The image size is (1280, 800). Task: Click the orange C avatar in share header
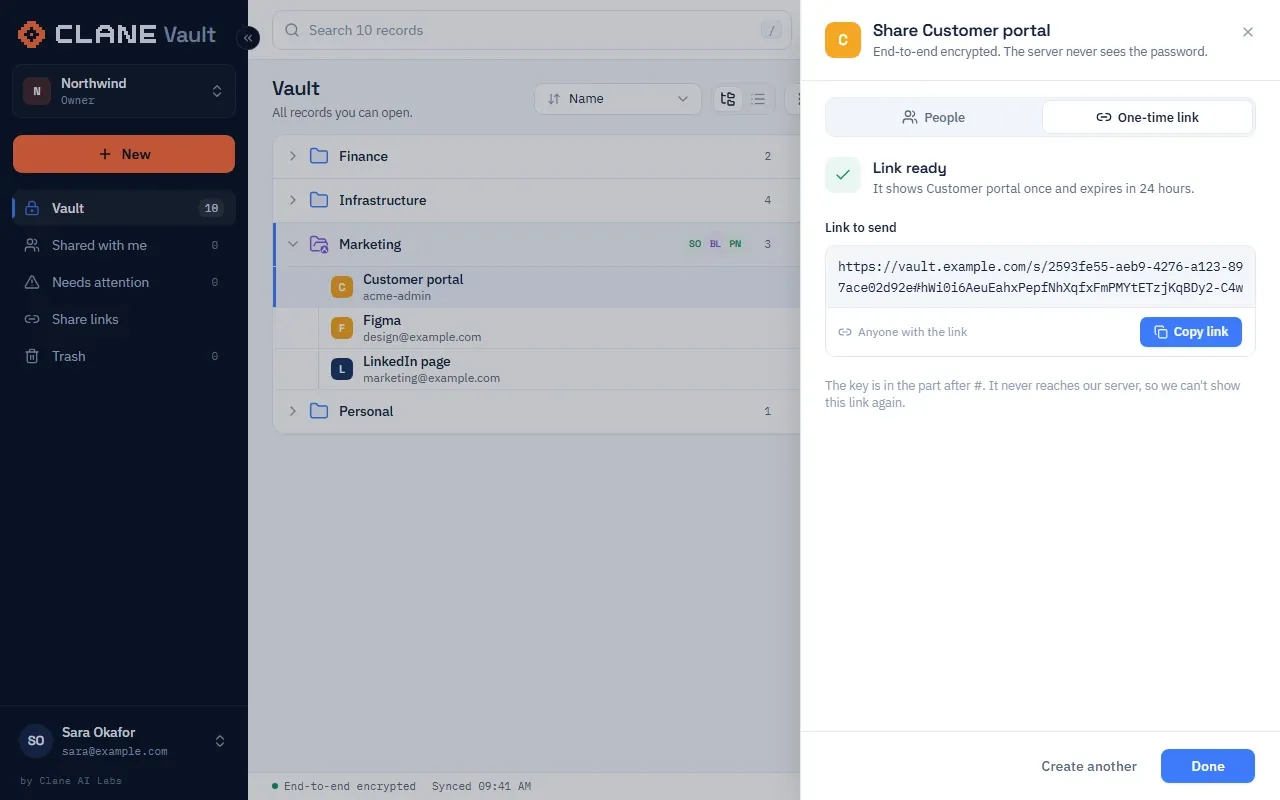pos(843,40)
